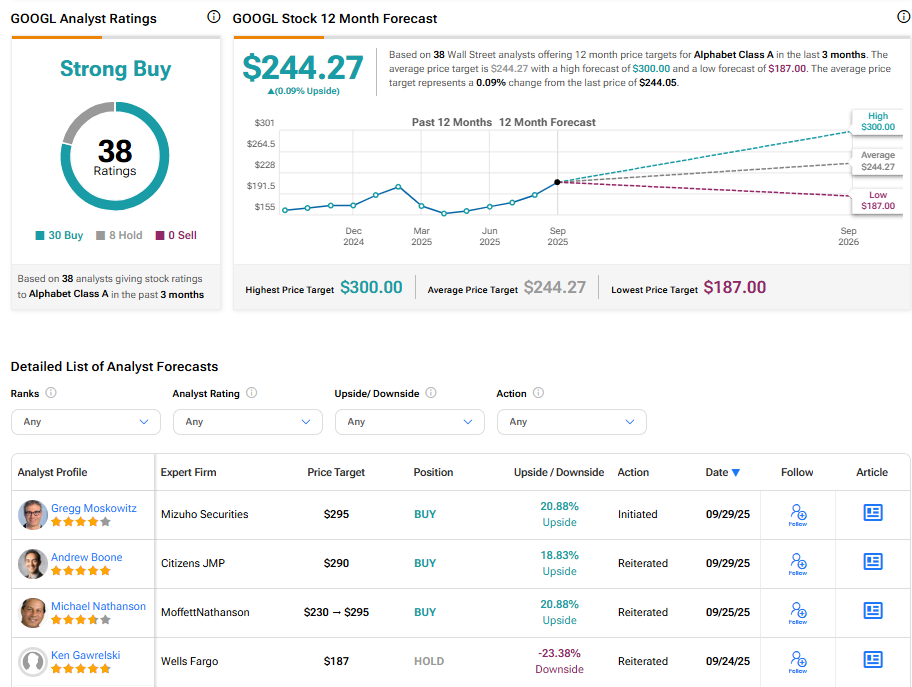Image resolution: width=912 pixels, height=687 pixels.
Task: Click the Price Target column header
Action: tap(336, 472)
